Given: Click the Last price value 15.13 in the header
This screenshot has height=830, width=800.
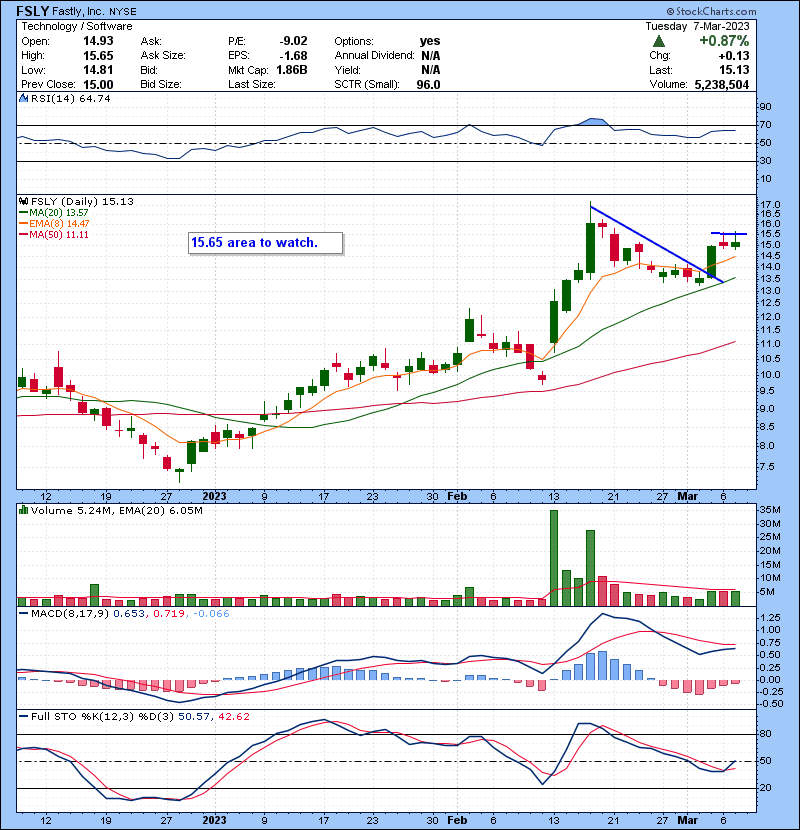Looking at the screenshot, I should pyautogui.click(x=734, y=70).
